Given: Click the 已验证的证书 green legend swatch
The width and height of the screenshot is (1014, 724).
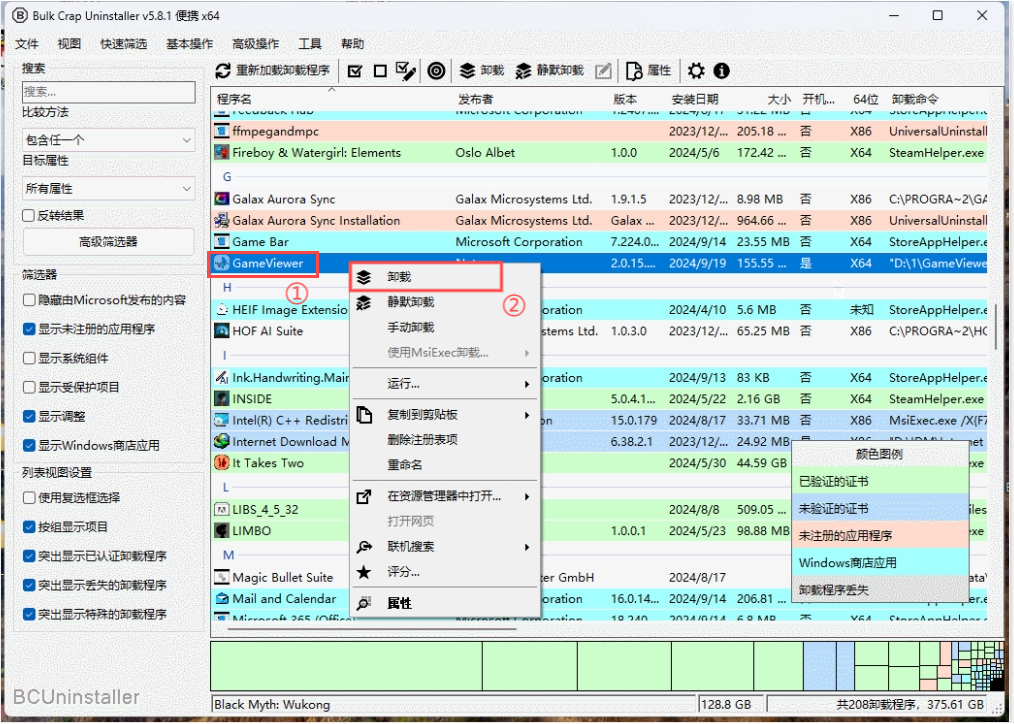Looking at the screenshot, I should (x=880, y=482).
